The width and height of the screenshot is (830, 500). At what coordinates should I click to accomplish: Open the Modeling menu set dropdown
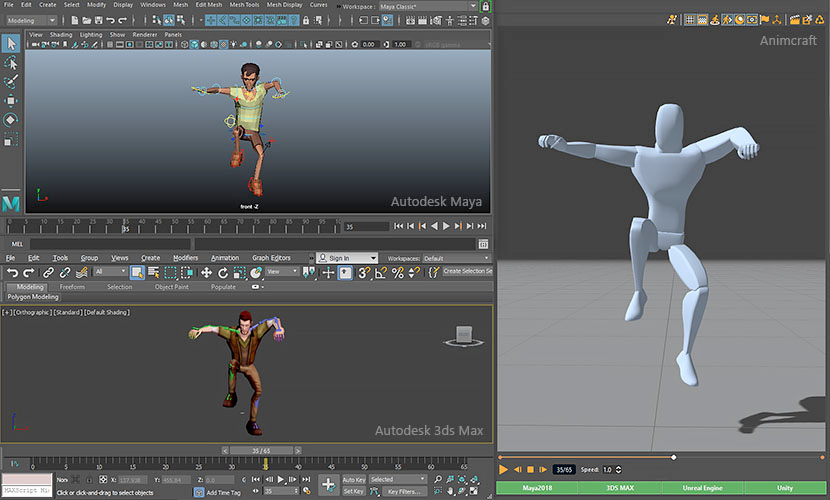[x=32, y=20]
